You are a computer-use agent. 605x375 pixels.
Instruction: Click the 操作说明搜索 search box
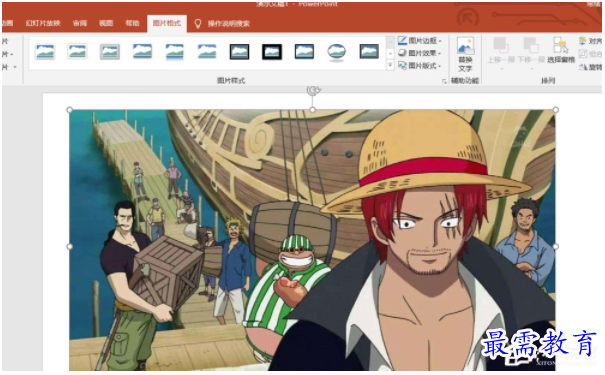tap(229, 24)
